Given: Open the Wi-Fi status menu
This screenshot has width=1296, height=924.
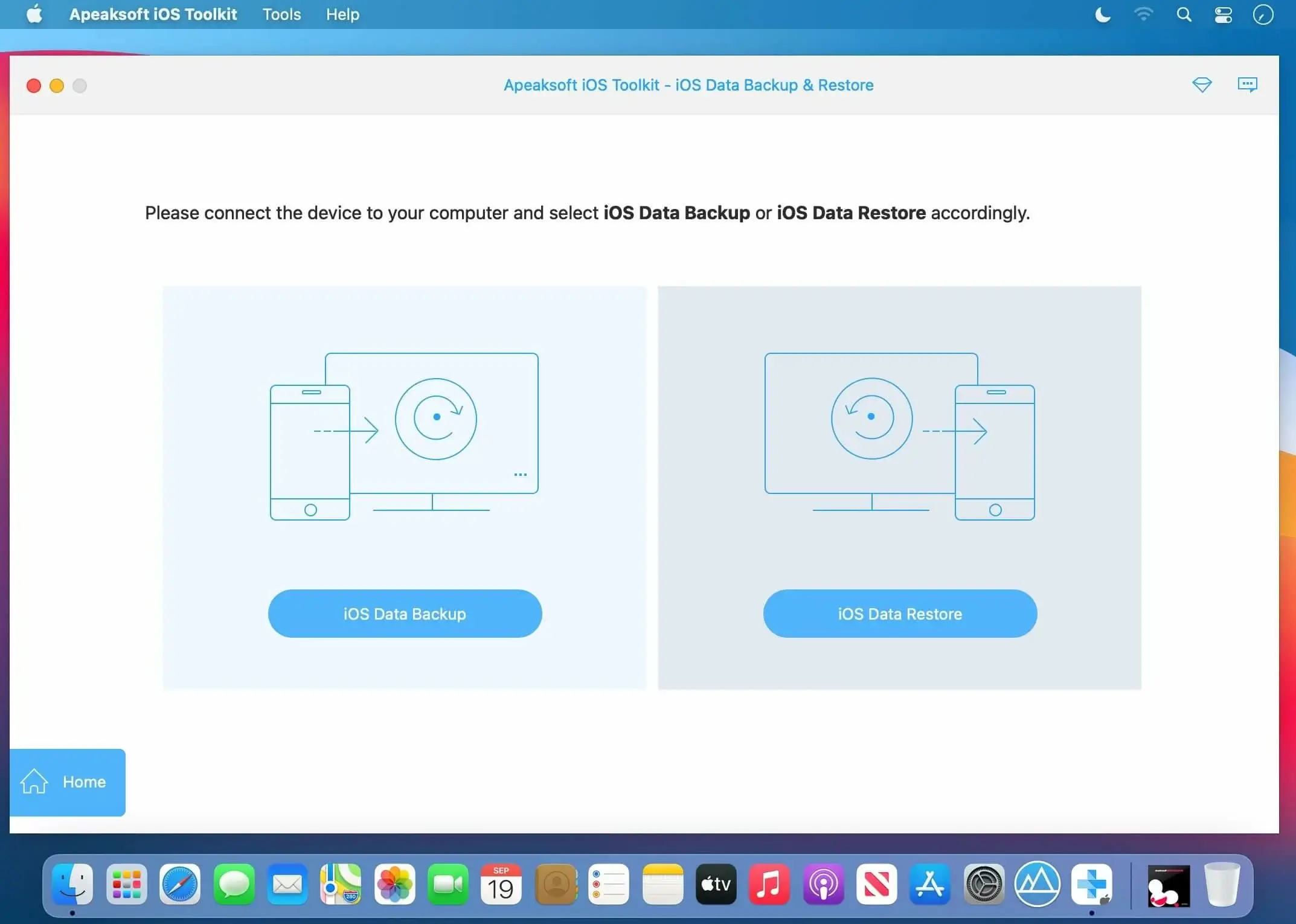Looking at the screenshot, I should tap(1144, 14).
